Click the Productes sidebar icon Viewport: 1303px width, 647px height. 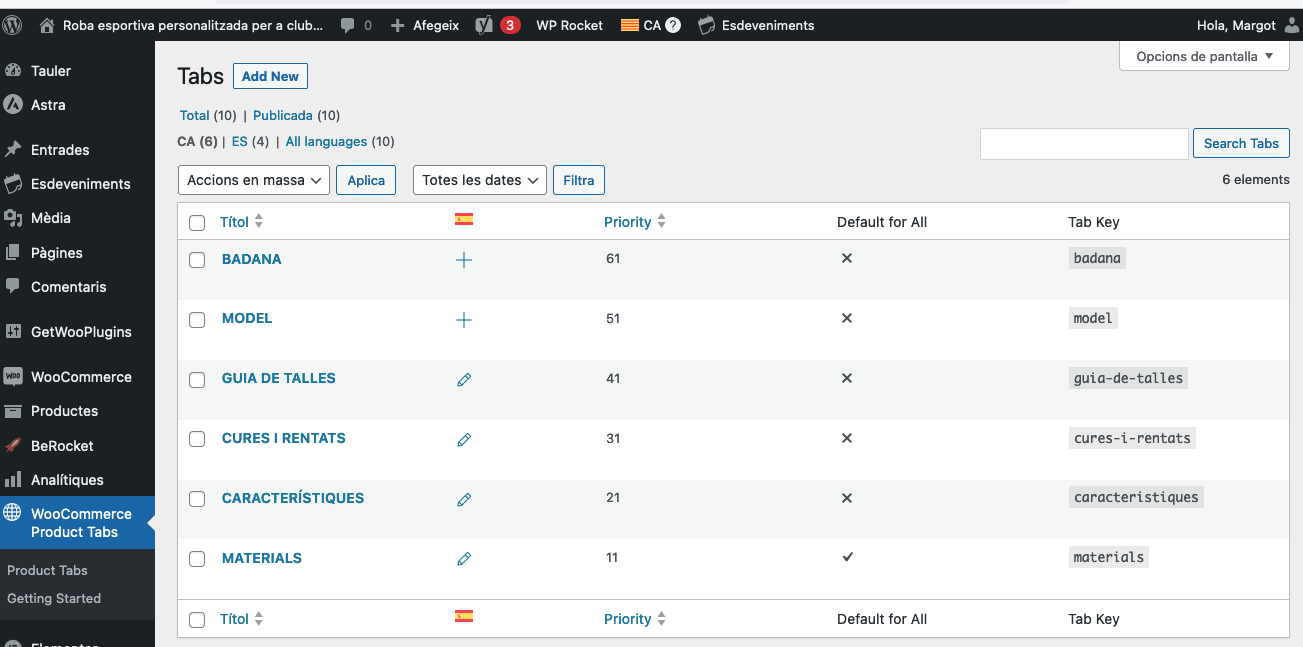(13, 411)
